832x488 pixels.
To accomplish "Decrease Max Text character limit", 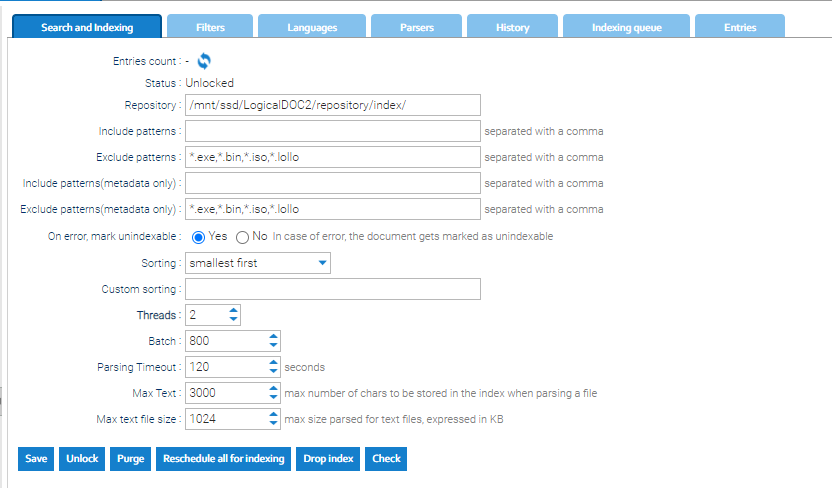I will 273,398.
